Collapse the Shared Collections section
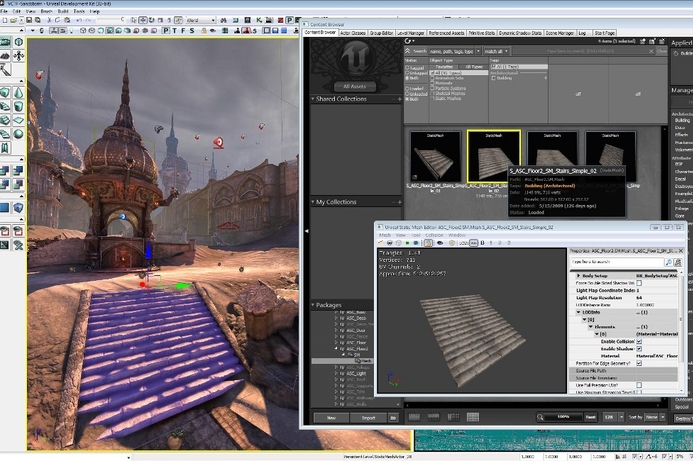This screenshot has width=693, height=461. coord(312,99)
